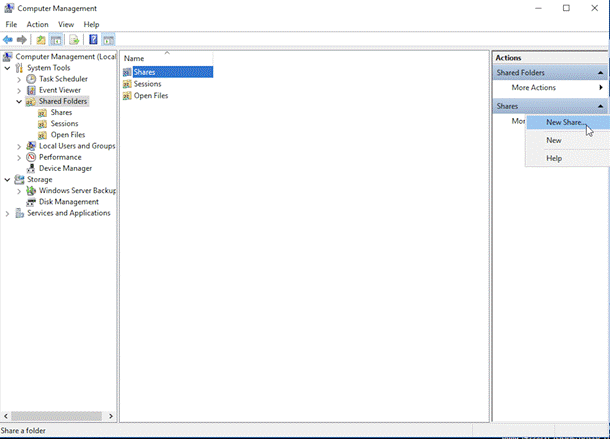Collapse the Shared Folders node
The image size is (610, 439).
click(19, 102)
